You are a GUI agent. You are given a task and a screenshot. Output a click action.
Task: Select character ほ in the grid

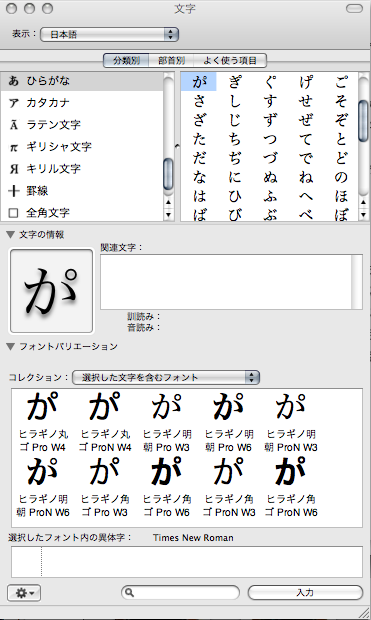341,196
